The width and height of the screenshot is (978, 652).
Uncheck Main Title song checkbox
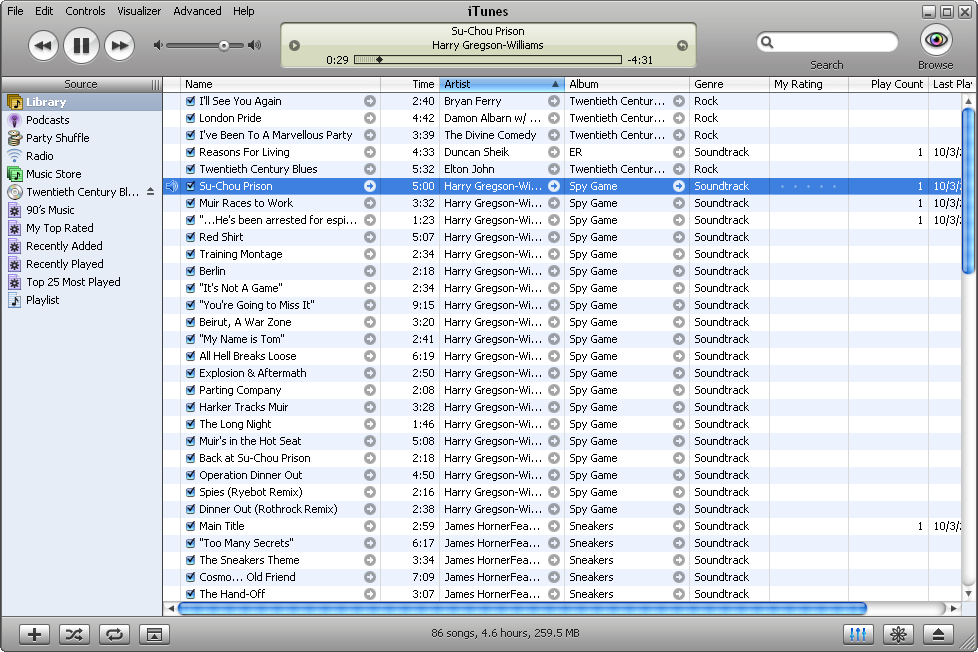tap(191, 526)
